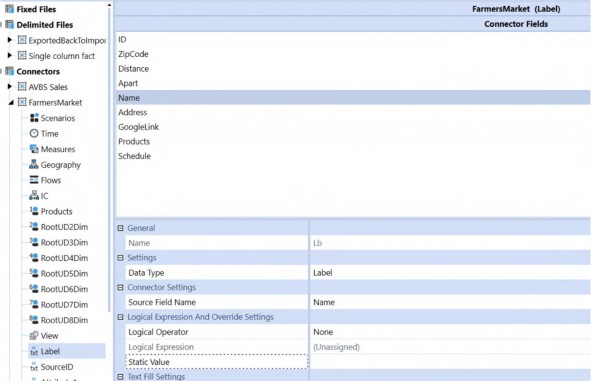Click the Connector Fields header
Viewport: 591px width, 381px height.
516,24
